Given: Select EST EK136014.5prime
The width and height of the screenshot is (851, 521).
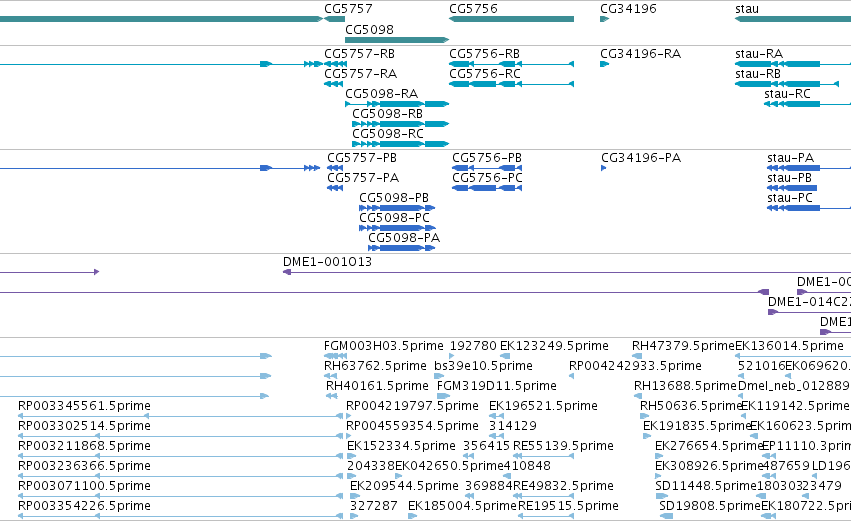Looking at the screenshot, I should (x=789, y=346).
